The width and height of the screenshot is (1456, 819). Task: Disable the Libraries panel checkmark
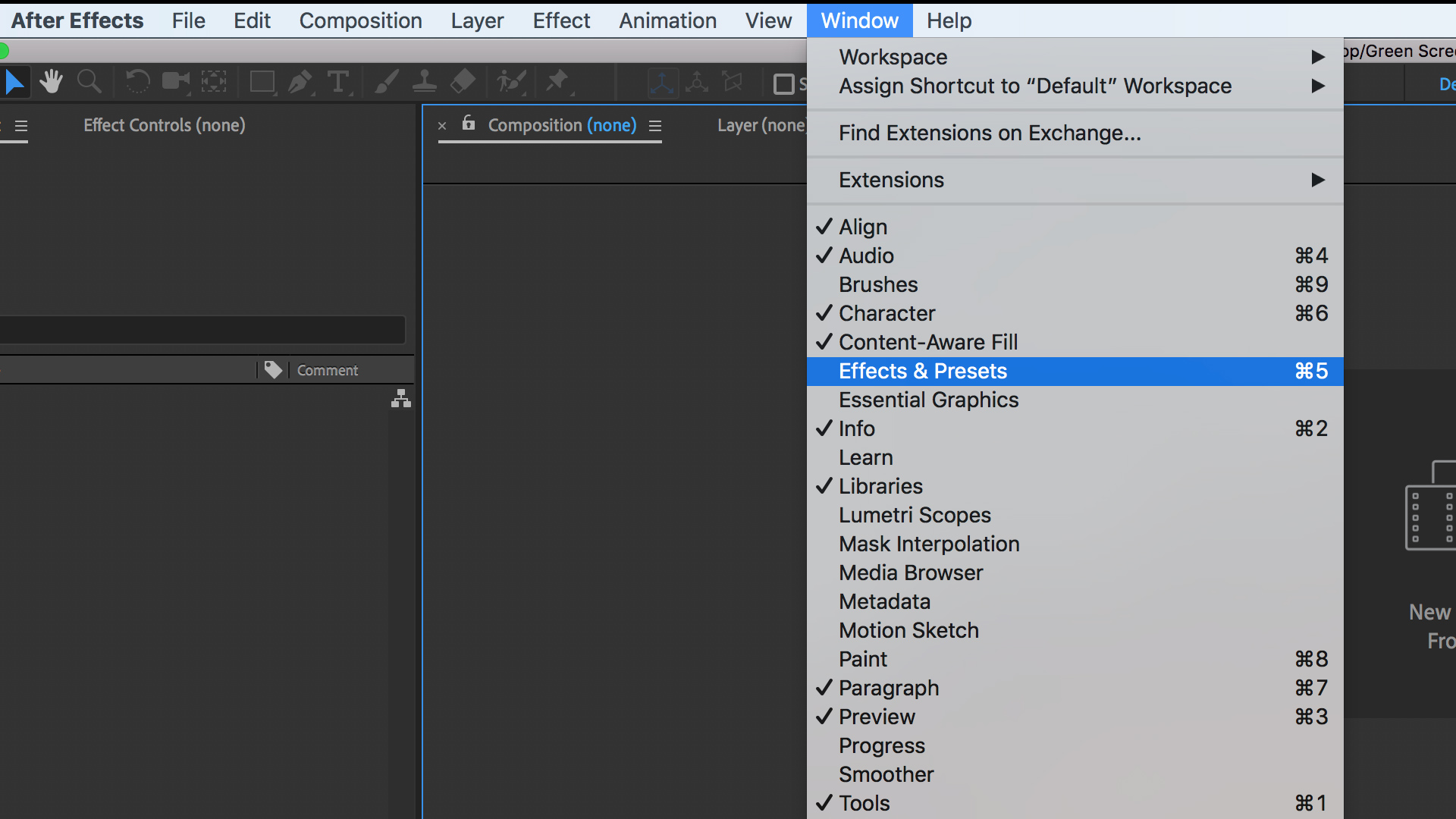[x=881, y=486]
